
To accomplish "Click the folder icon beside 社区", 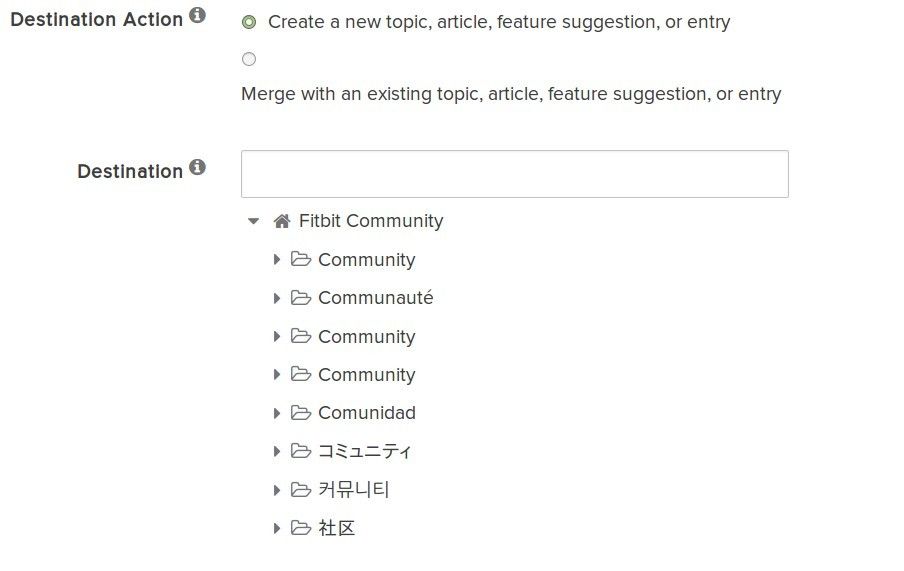I will click(300, 527).
